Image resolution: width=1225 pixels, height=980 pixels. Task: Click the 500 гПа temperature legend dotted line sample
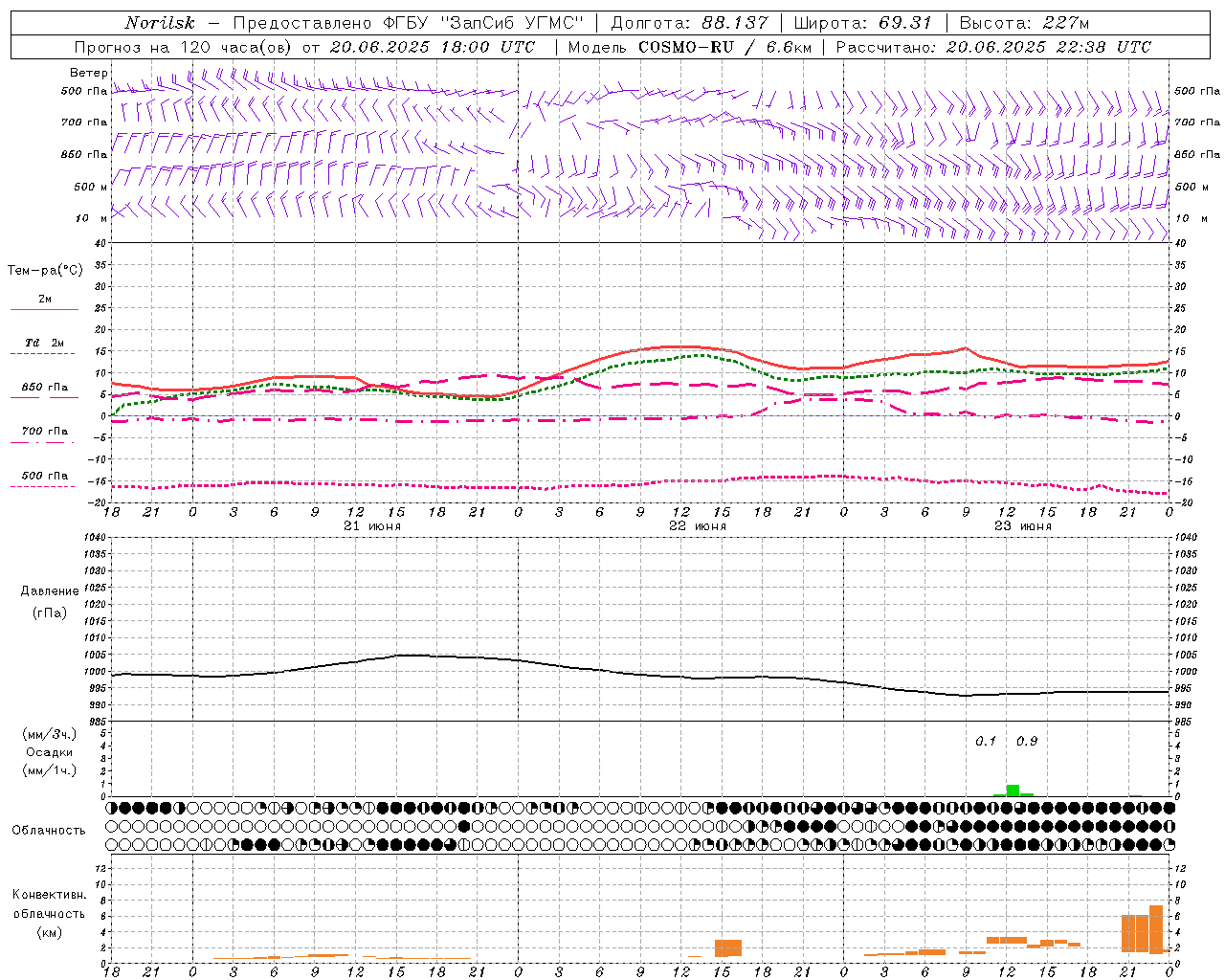[x=44, y=487]
